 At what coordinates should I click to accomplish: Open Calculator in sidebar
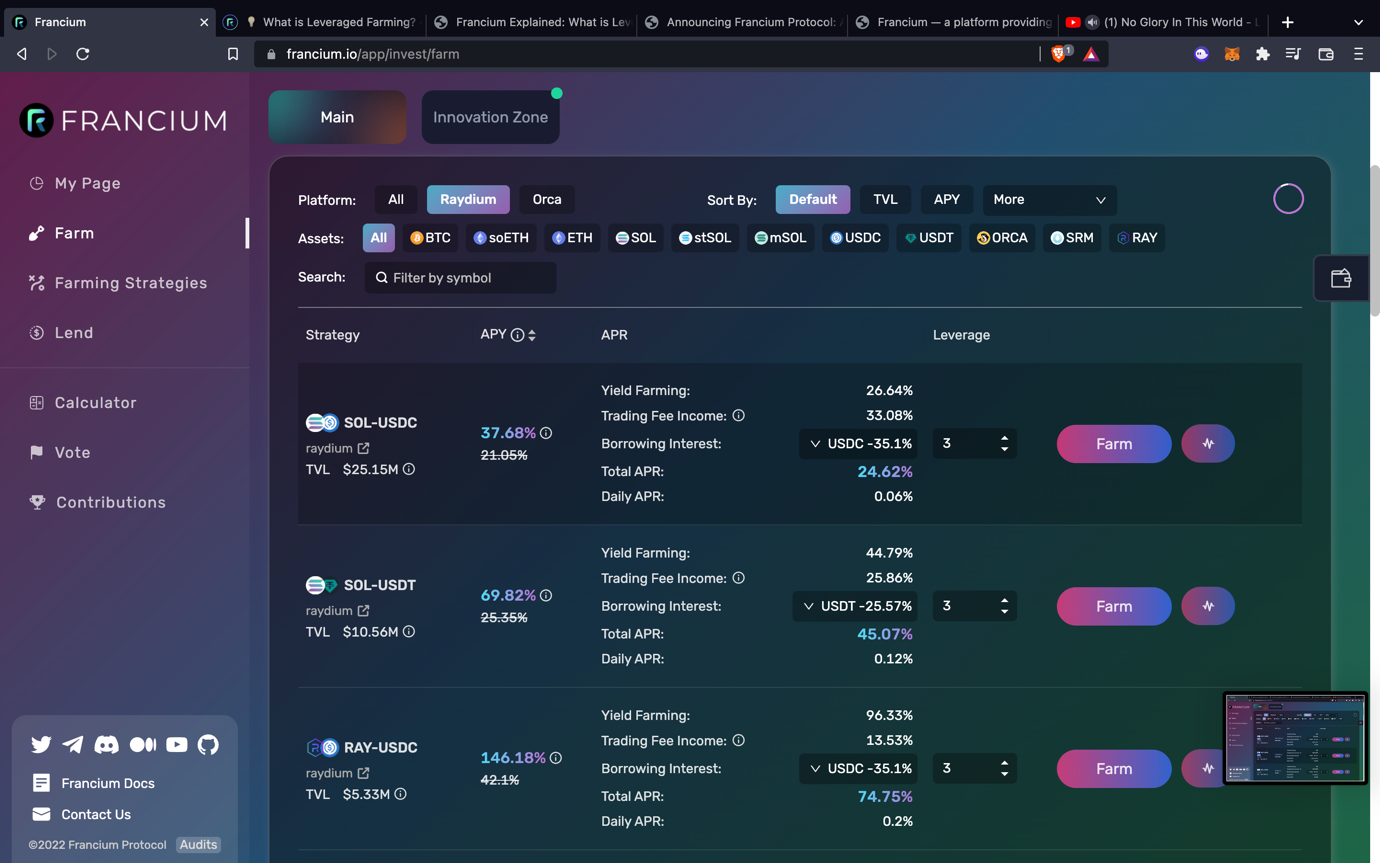(x=83, y=403)
